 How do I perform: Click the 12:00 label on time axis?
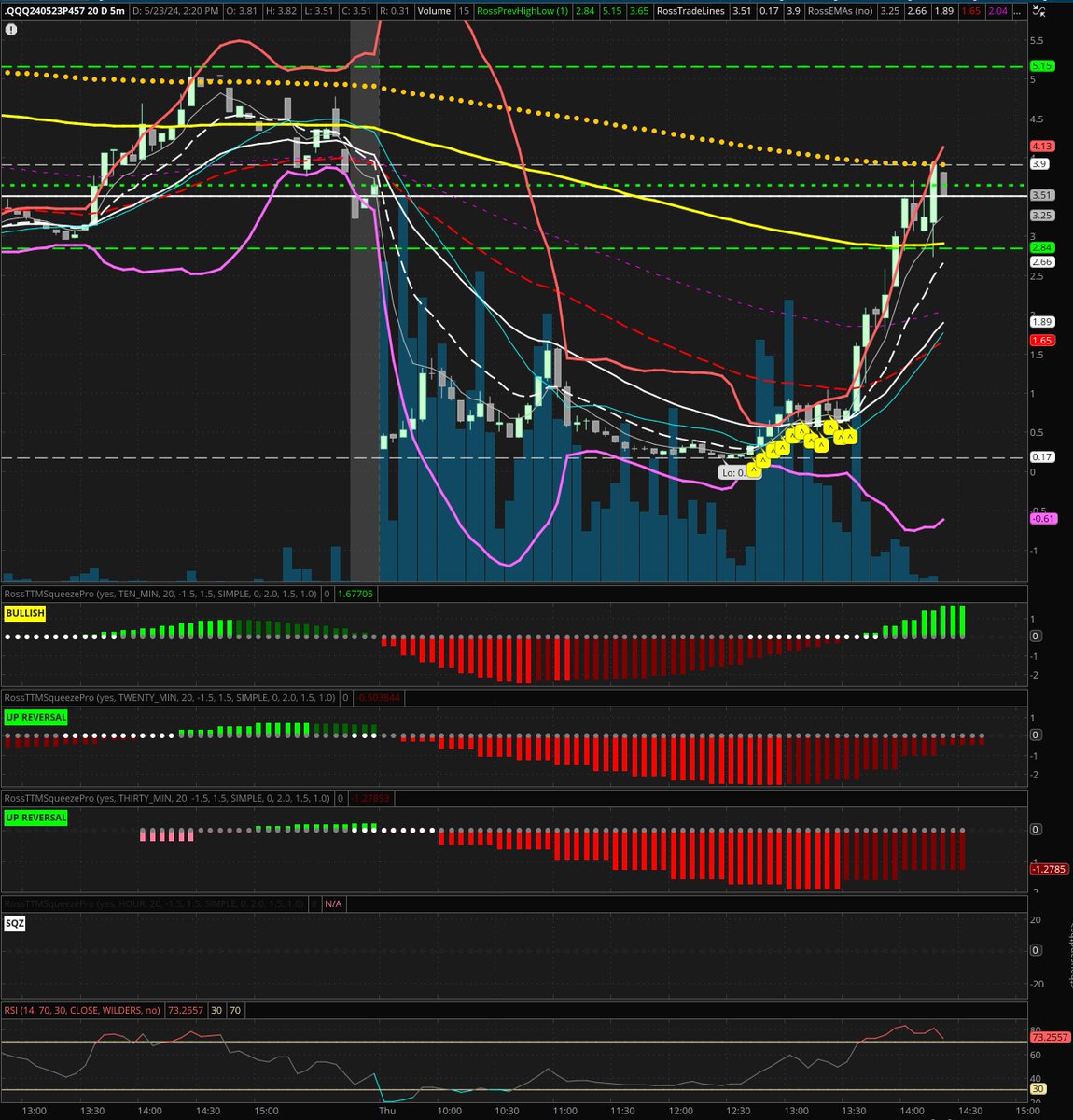click(x=681, y=1111)
